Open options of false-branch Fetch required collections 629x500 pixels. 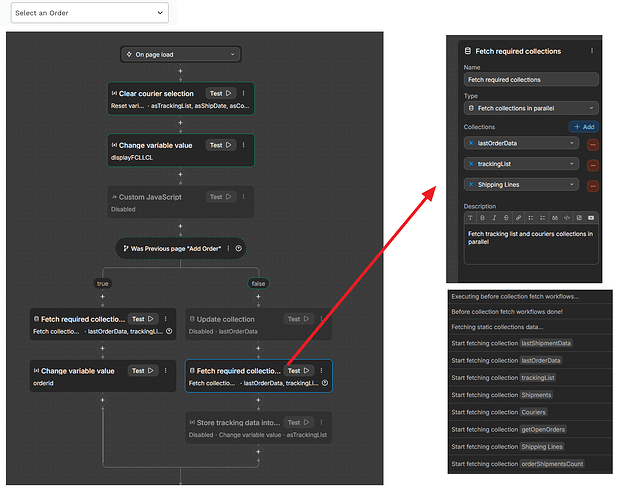pos(321,371)
